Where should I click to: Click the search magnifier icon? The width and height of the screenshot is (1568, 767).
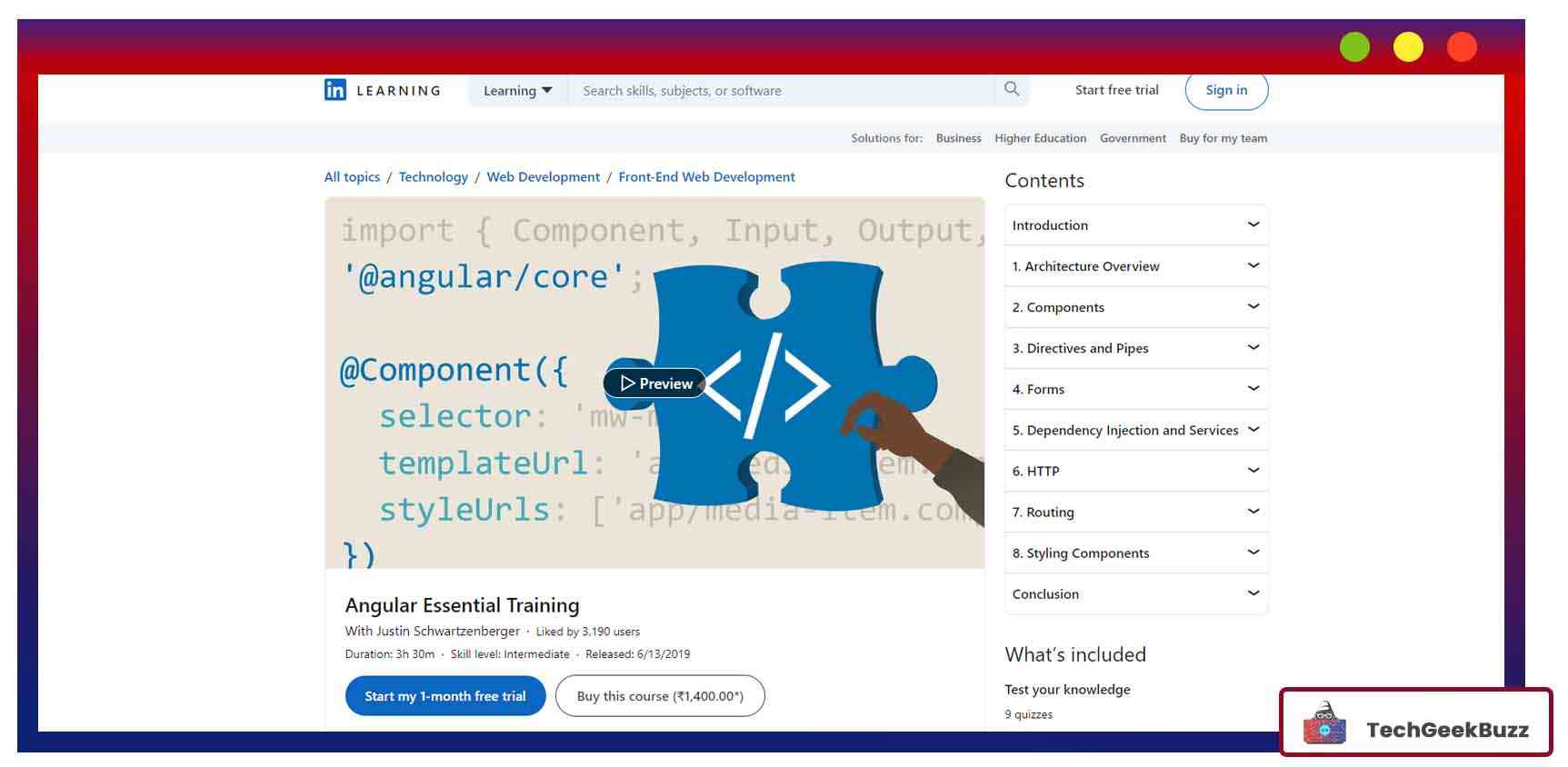(x=1011, y=89)
